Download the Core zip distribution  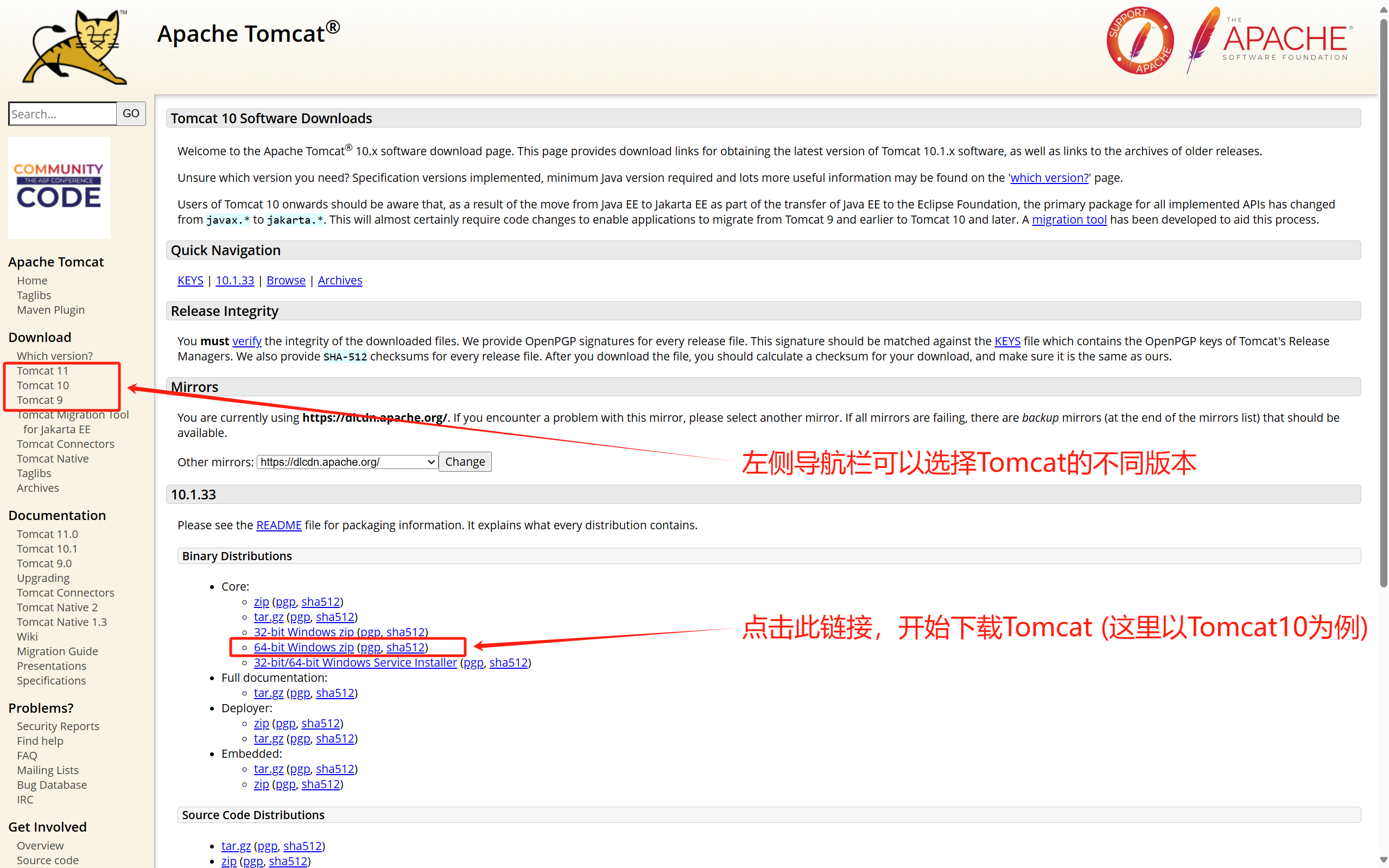coord(261,601)
